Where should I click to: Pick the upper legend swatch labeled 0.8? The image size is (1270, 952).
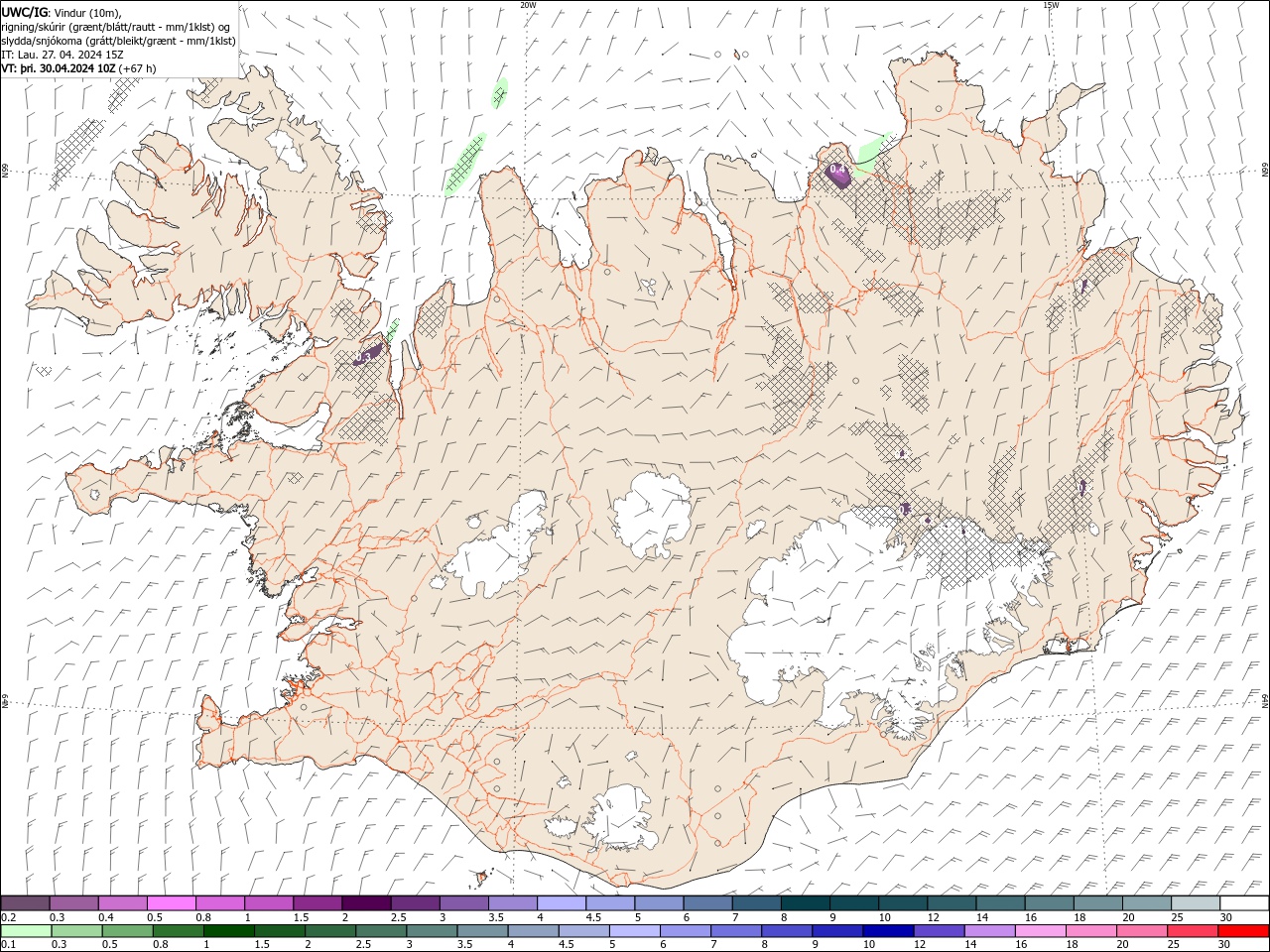pyautogui.click(x=220, y=903)
